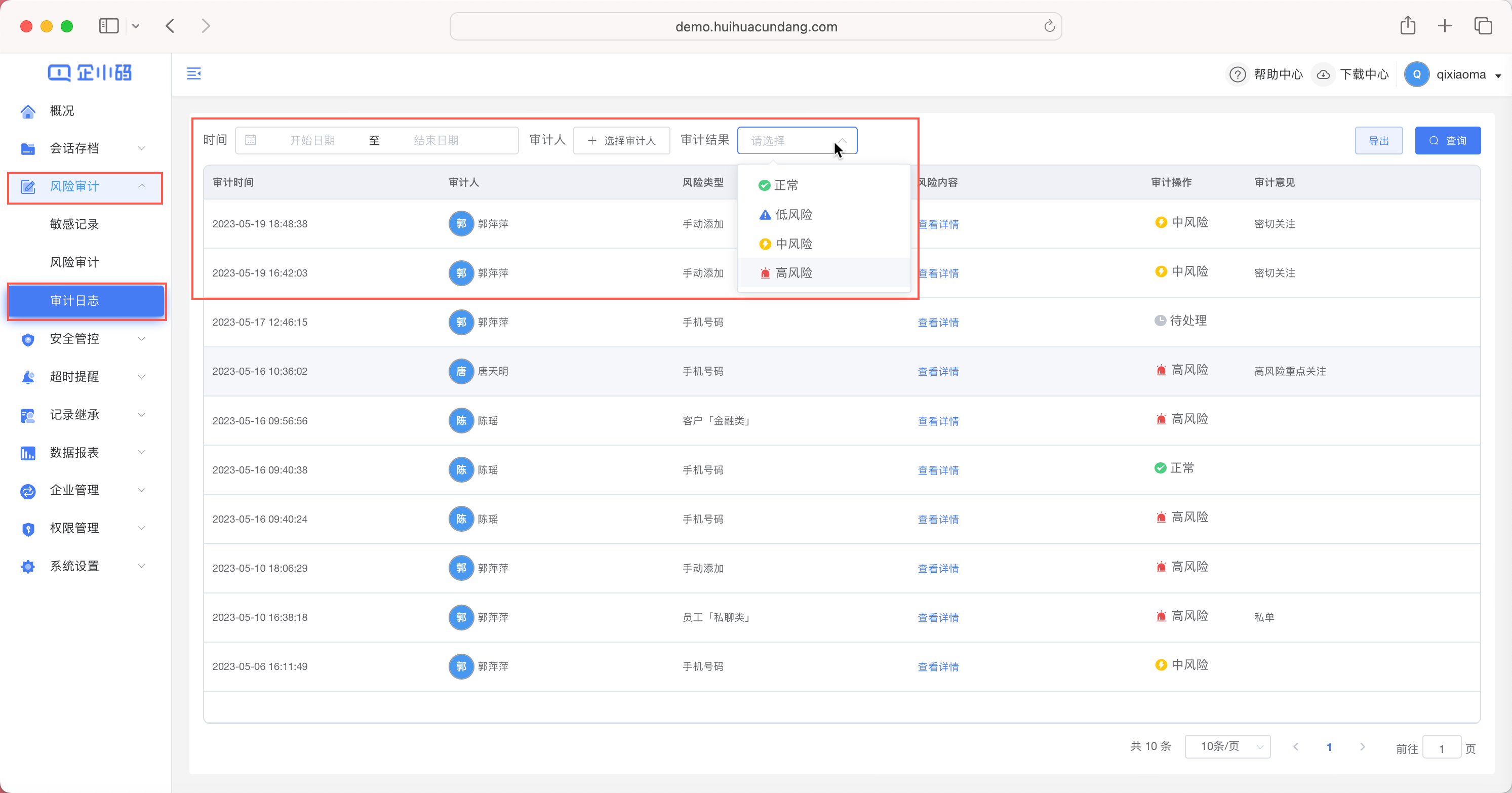Select 正常 in the dropdown list
The height and width of the screenshot is (793, 1512).
823,185
